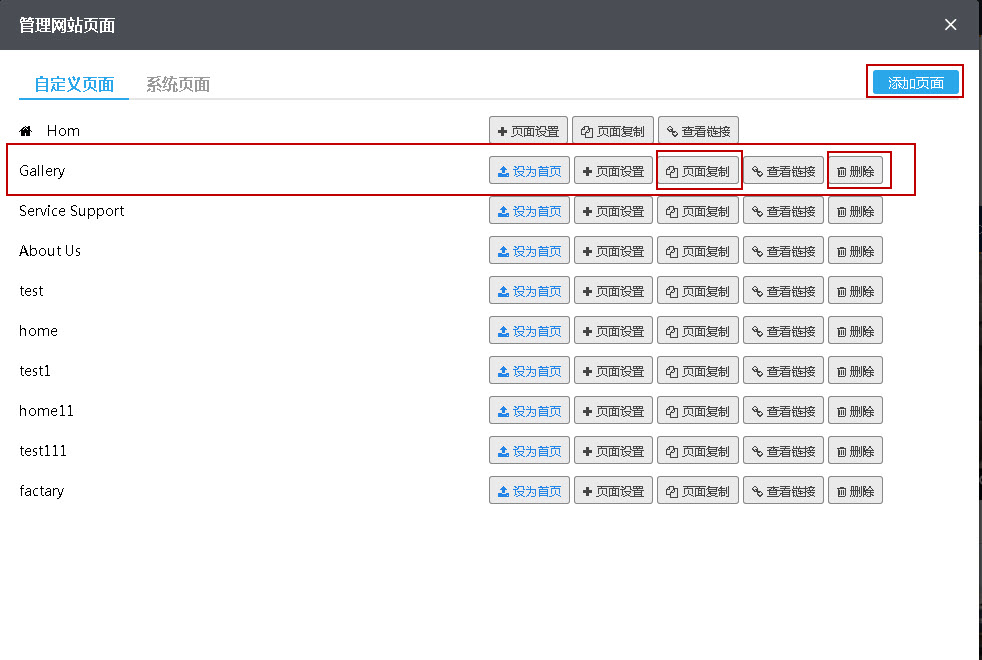Copy the About Us page
The image size is (982, 660).
(x=698, y=251)
